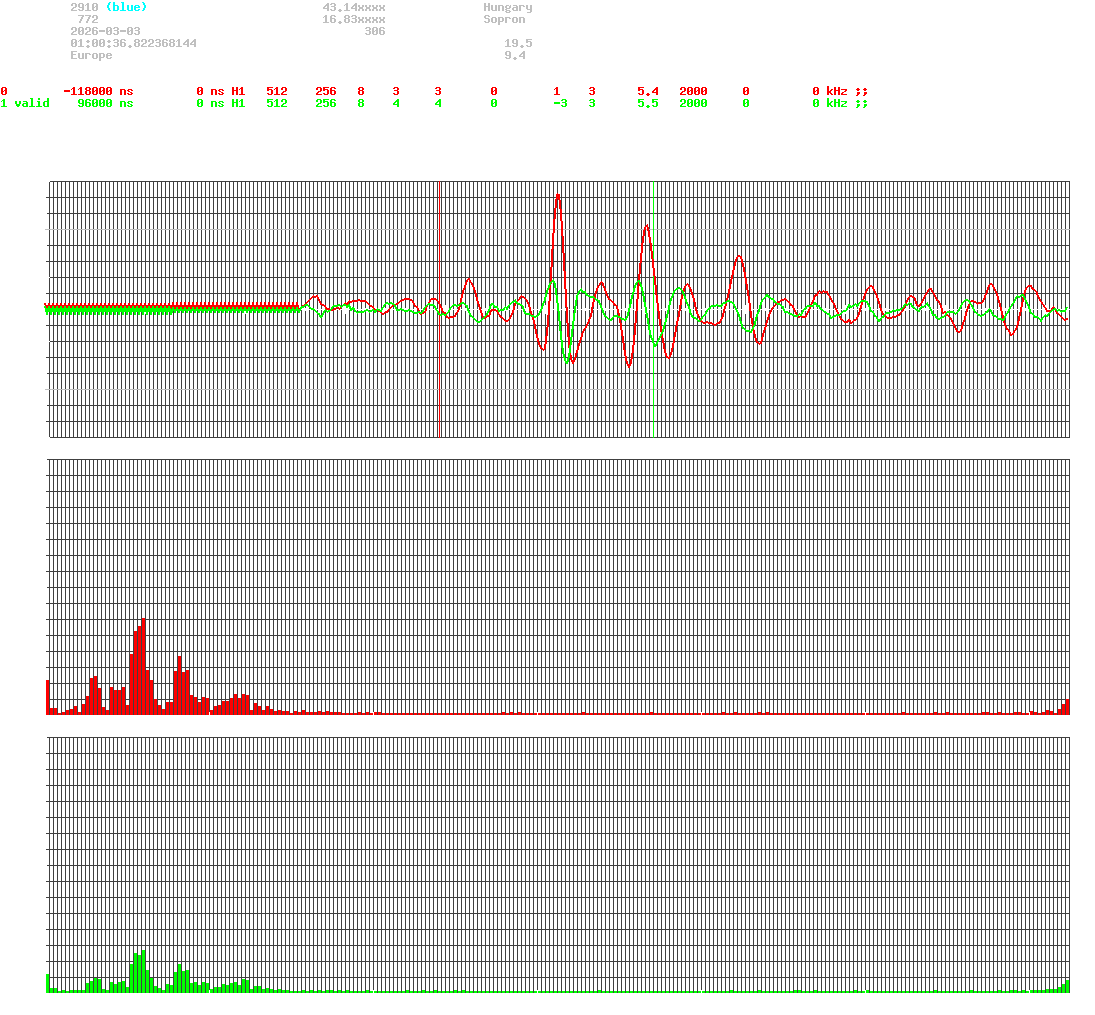Adjust the Gain 5.4 value for channel 0
Screen dimensions: 1095x1015
pos(645,91)
